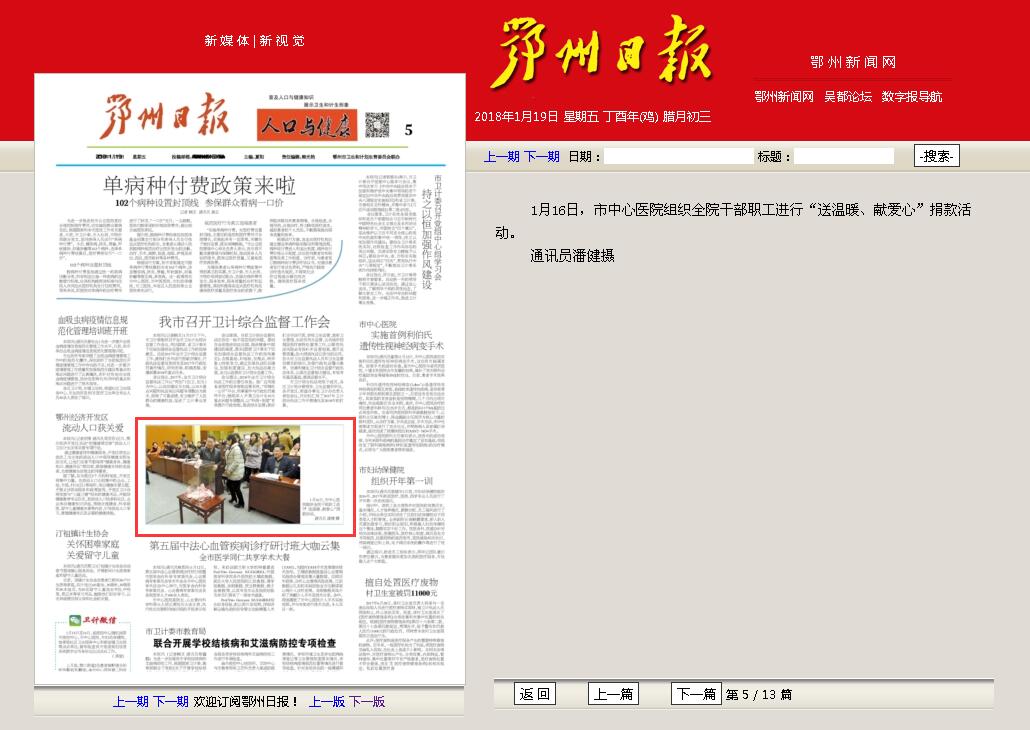Open the 关怀困难家庭 关爱留守儿童 headline
1030x730 pixels.
[x=93, y=550]
